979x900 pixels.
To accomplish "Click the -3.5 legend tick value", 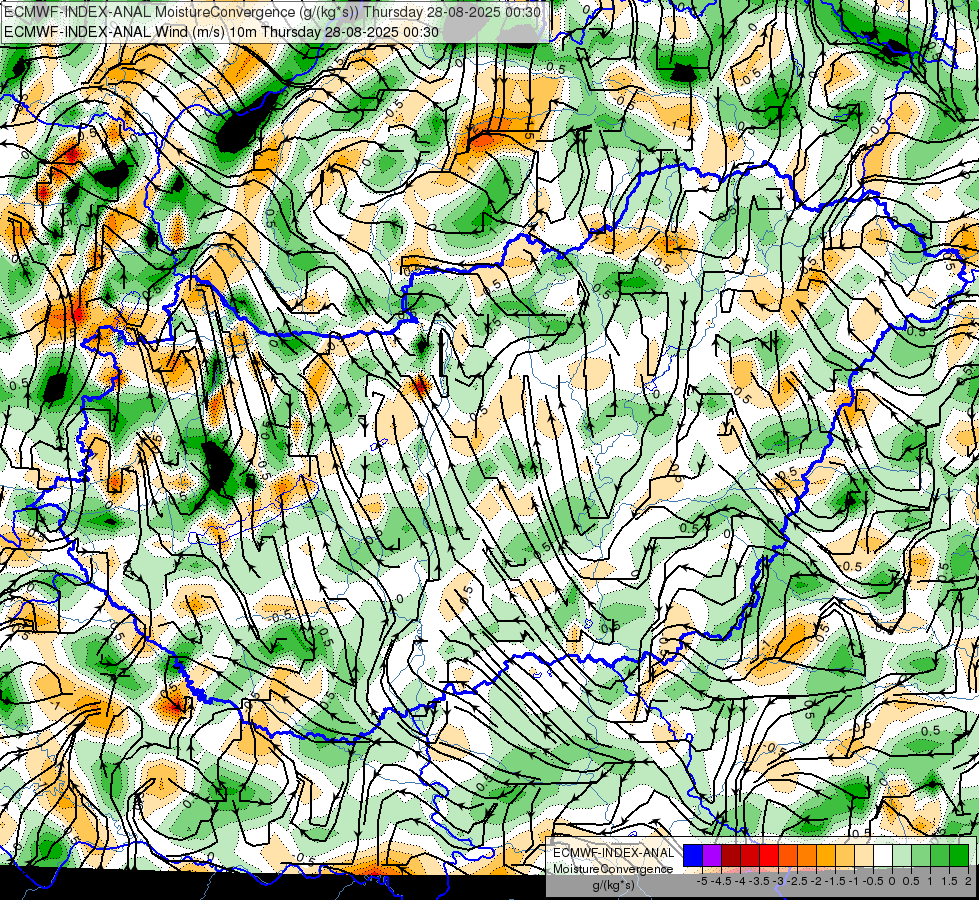I will 759,881.
